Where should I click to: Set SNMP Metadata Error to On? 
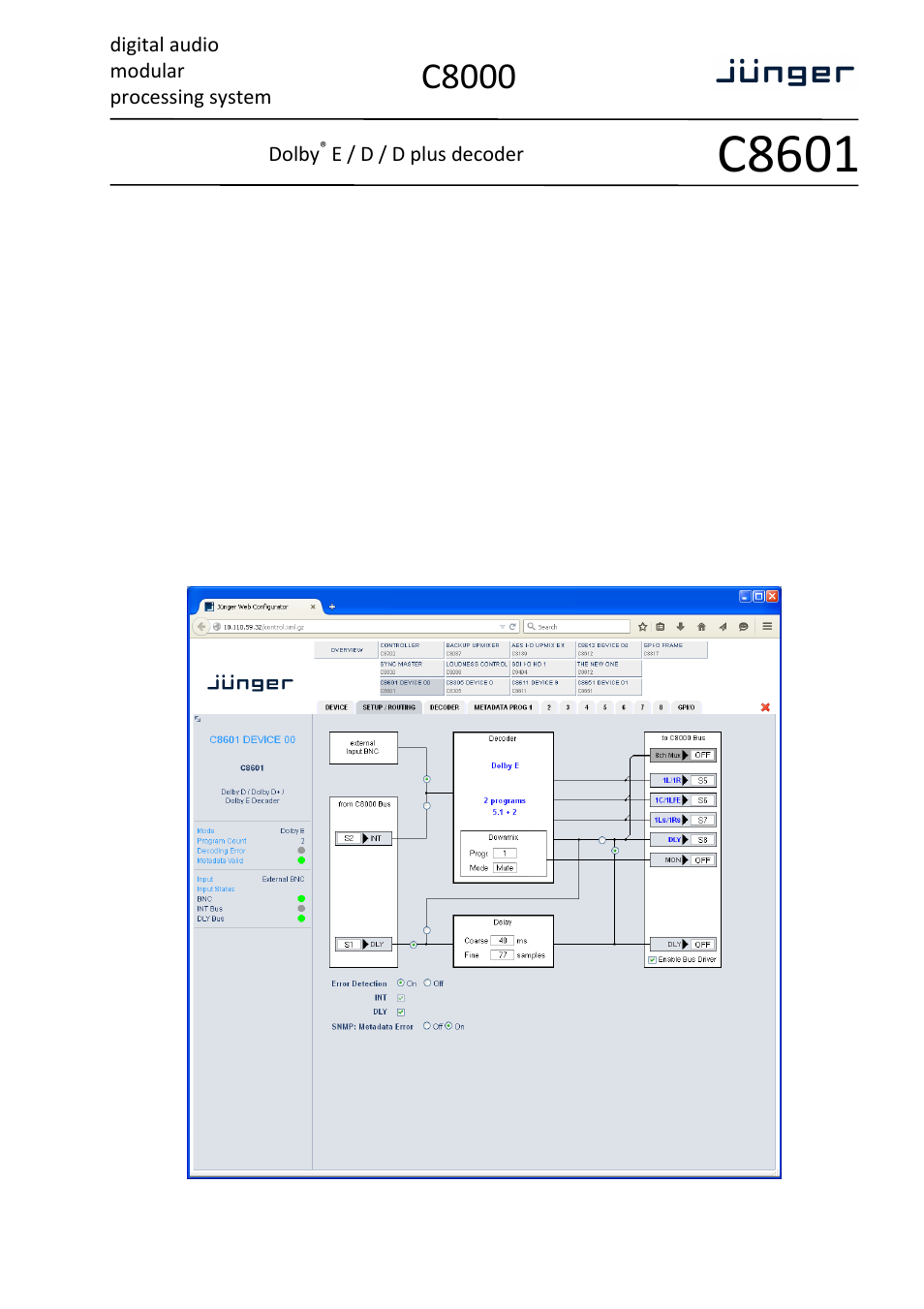(x=448, y=1026)
